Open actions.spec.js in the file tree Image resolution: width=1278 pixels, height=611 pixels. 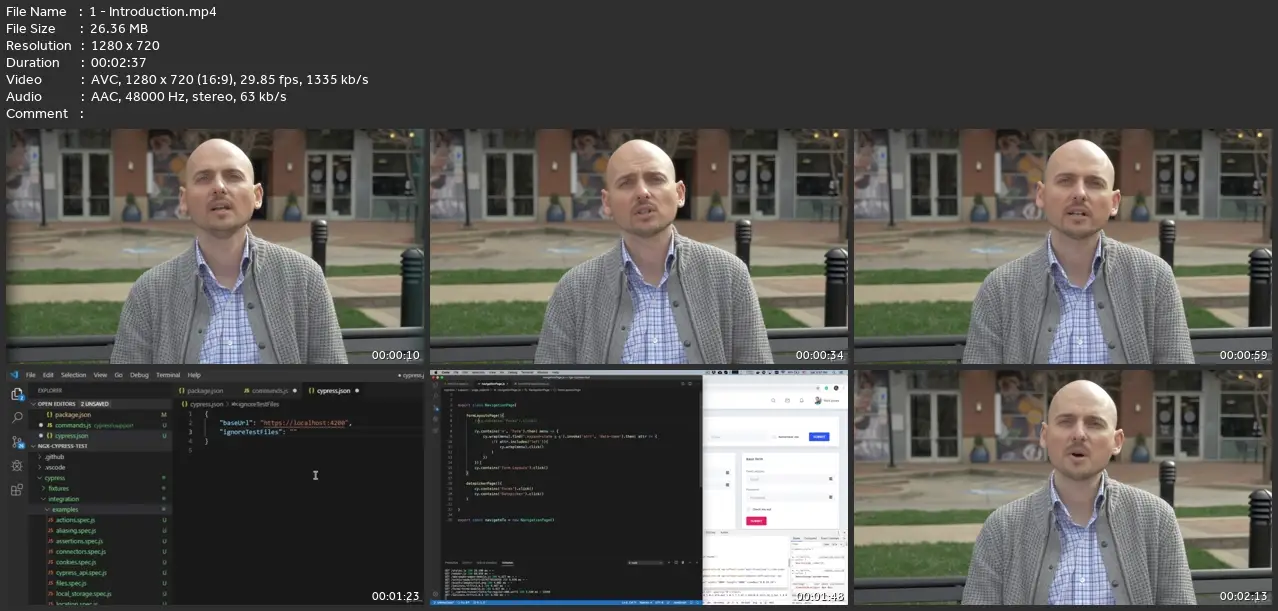pyautogui.click(x=76, y=520)
